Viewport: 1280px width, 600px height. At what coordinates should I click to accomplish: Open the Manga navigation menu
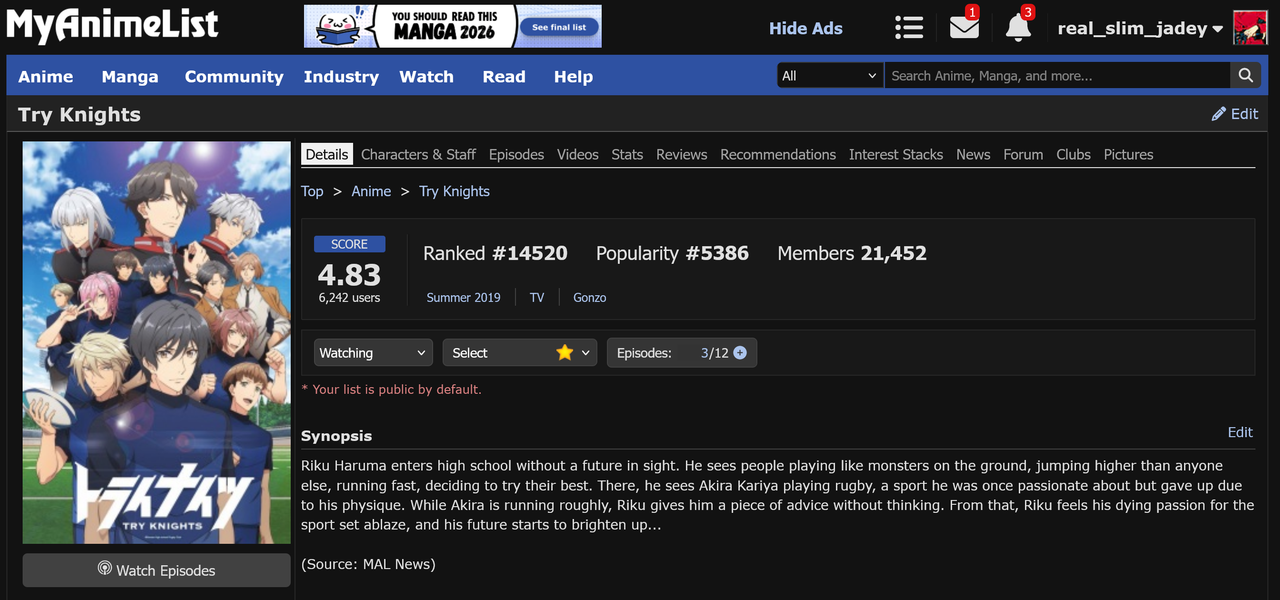(130, 77)
